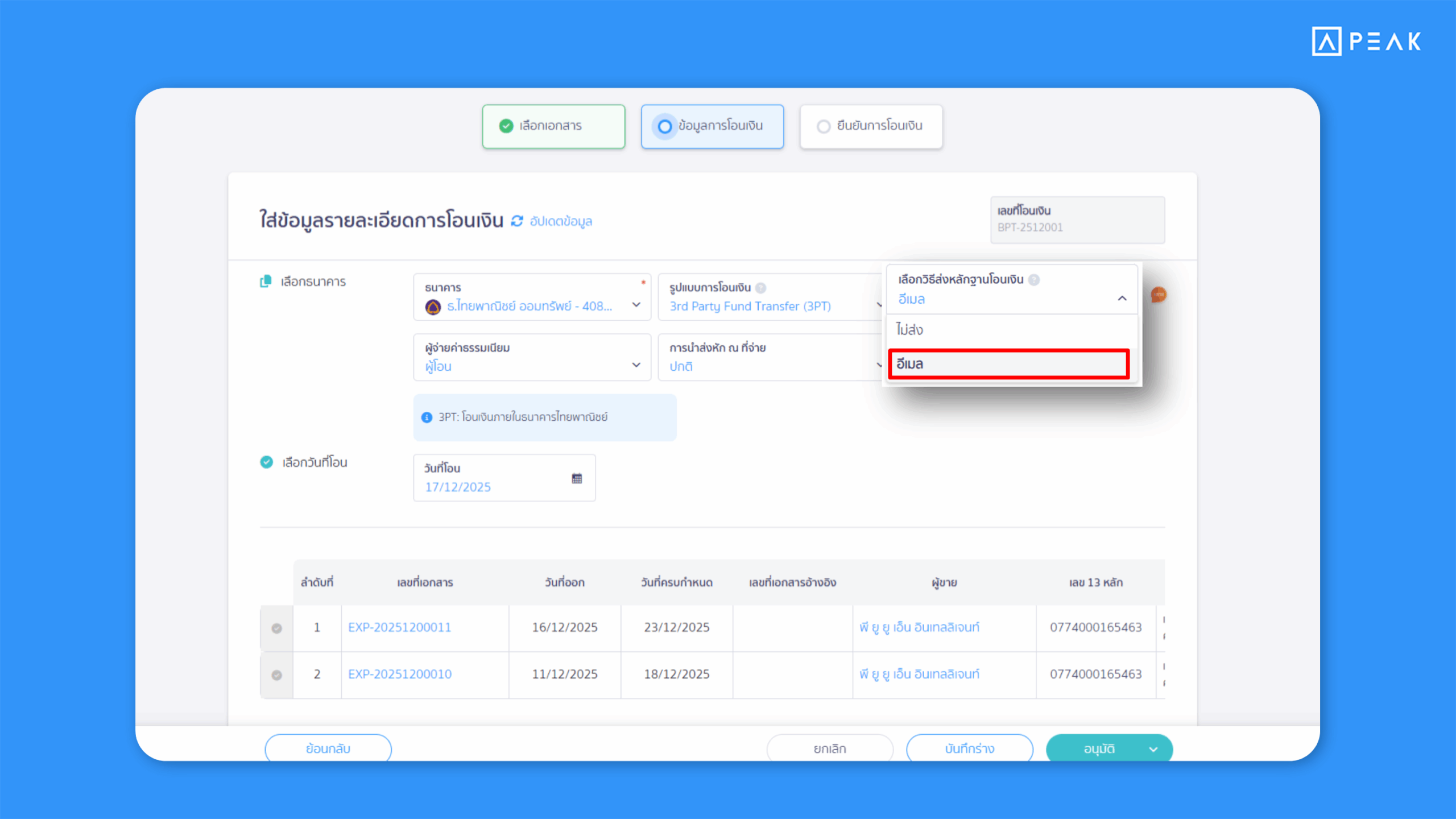Click help icon next to รูปแบบการโอนเงิน
Image resolution: width=1456 pixels, height=819 pixels.
[x=760, y=288]
